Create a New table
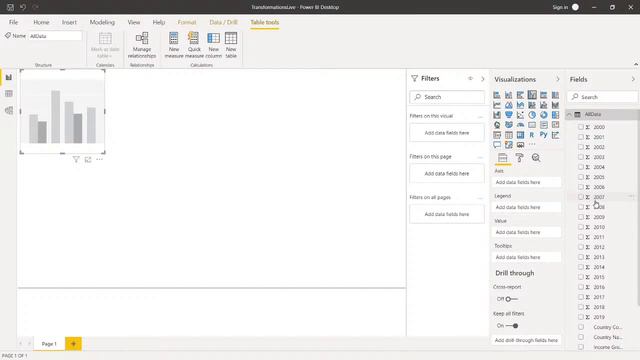Viewport: 640px width, 360px height. [x=231, y=45]
